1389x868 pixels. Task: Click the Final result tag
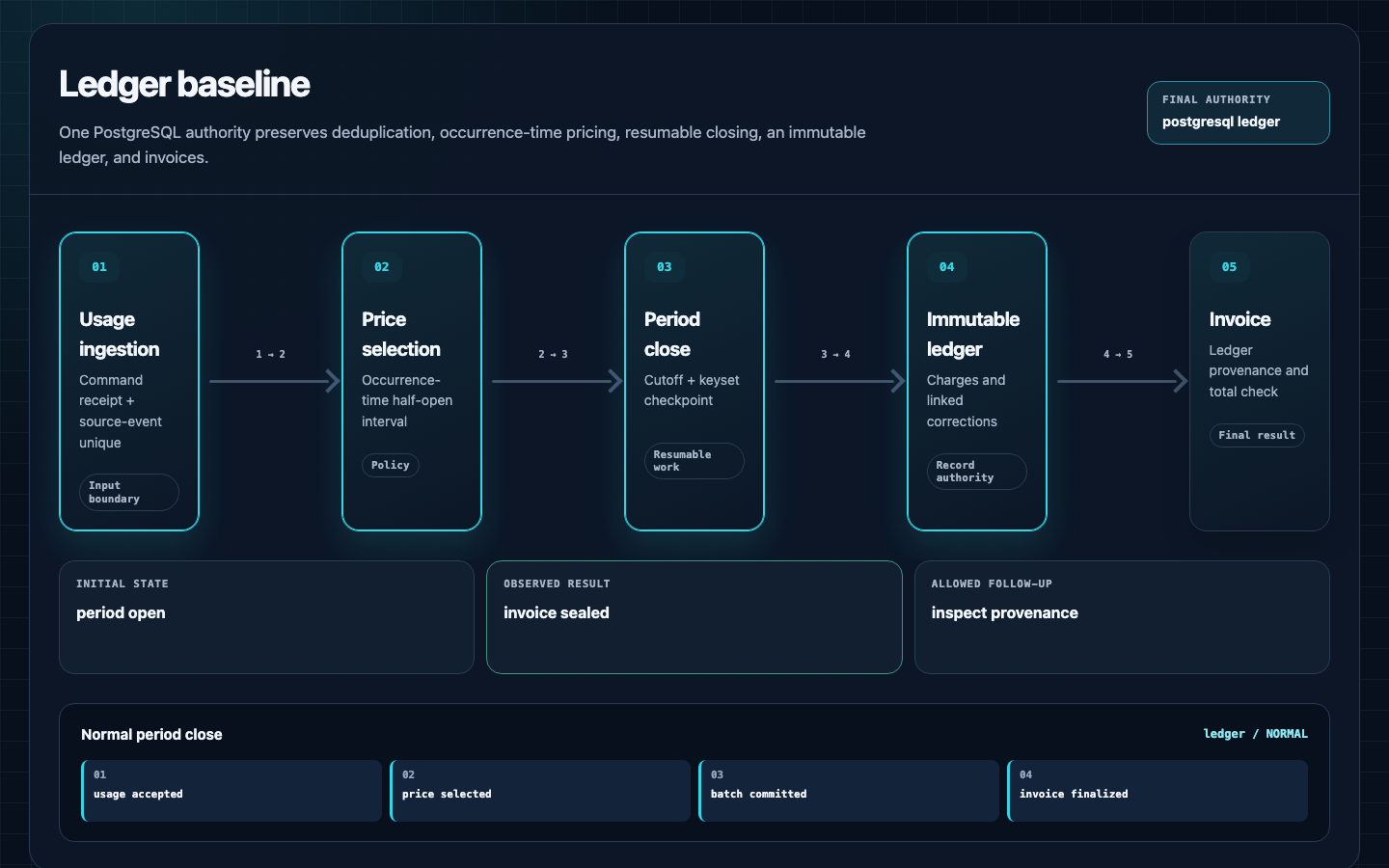point(1257,435)
